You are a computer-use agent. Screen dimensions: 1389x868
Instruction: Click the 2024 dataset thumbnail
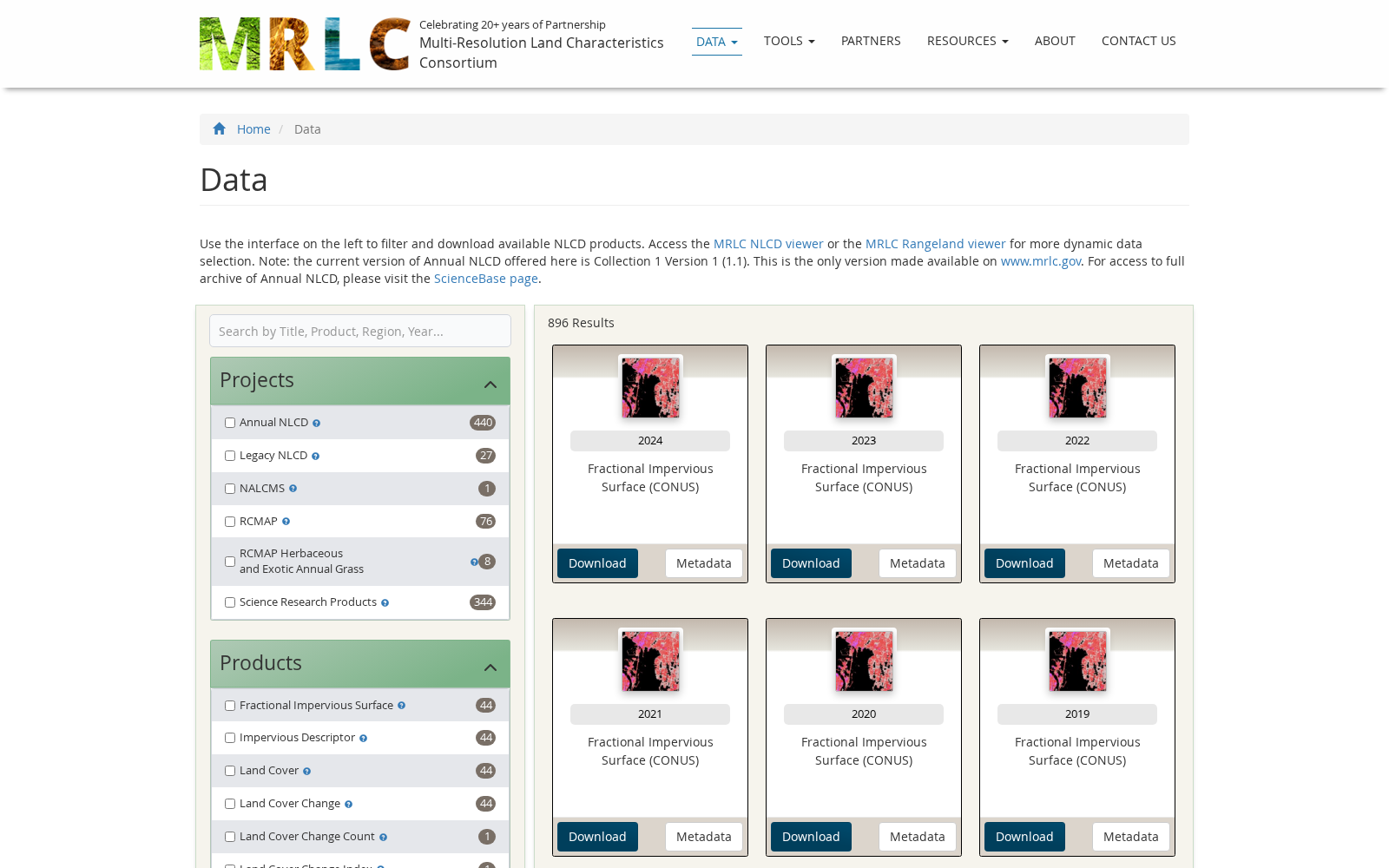[x=650, y=388]
